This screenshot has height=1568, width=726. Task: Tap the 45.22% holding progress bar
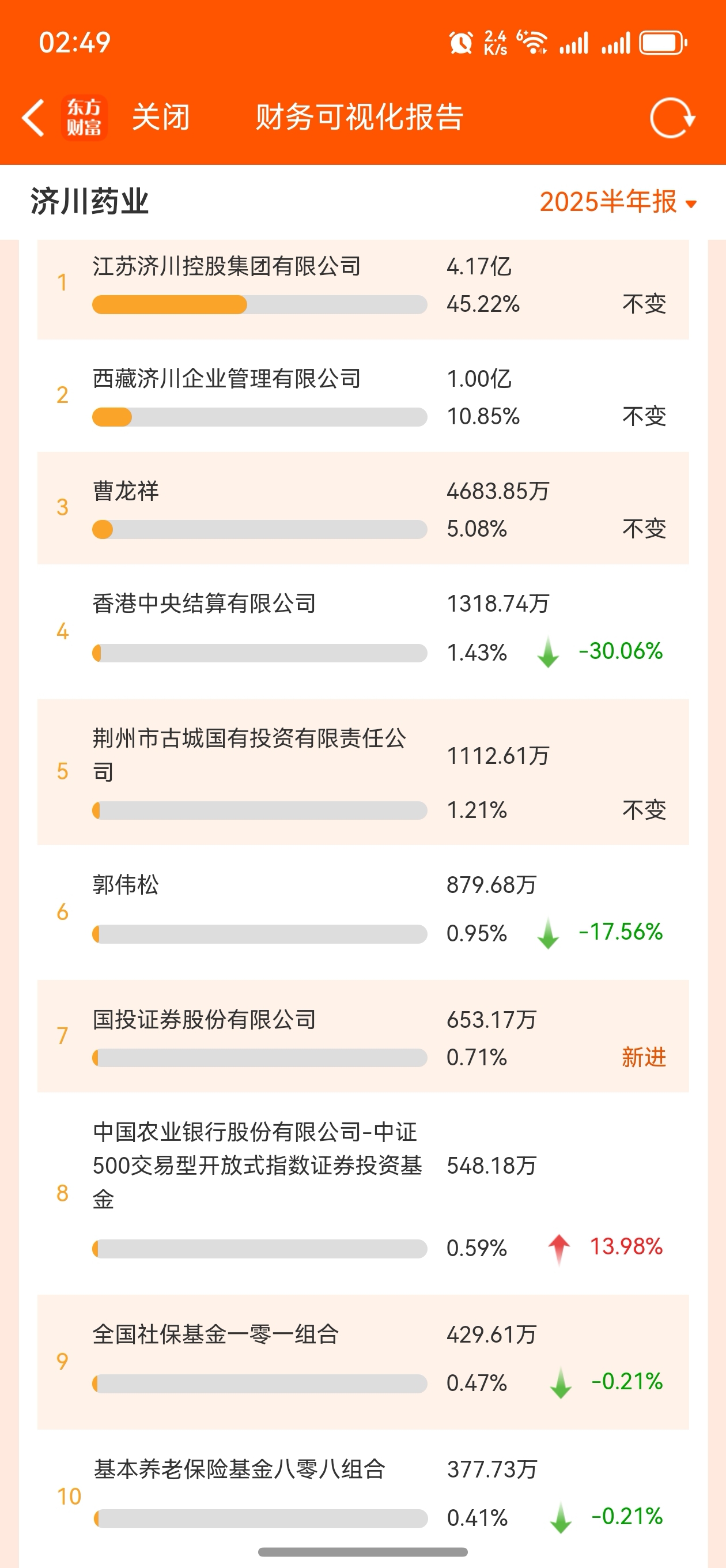pyautogui.click(x=260, y=304)
